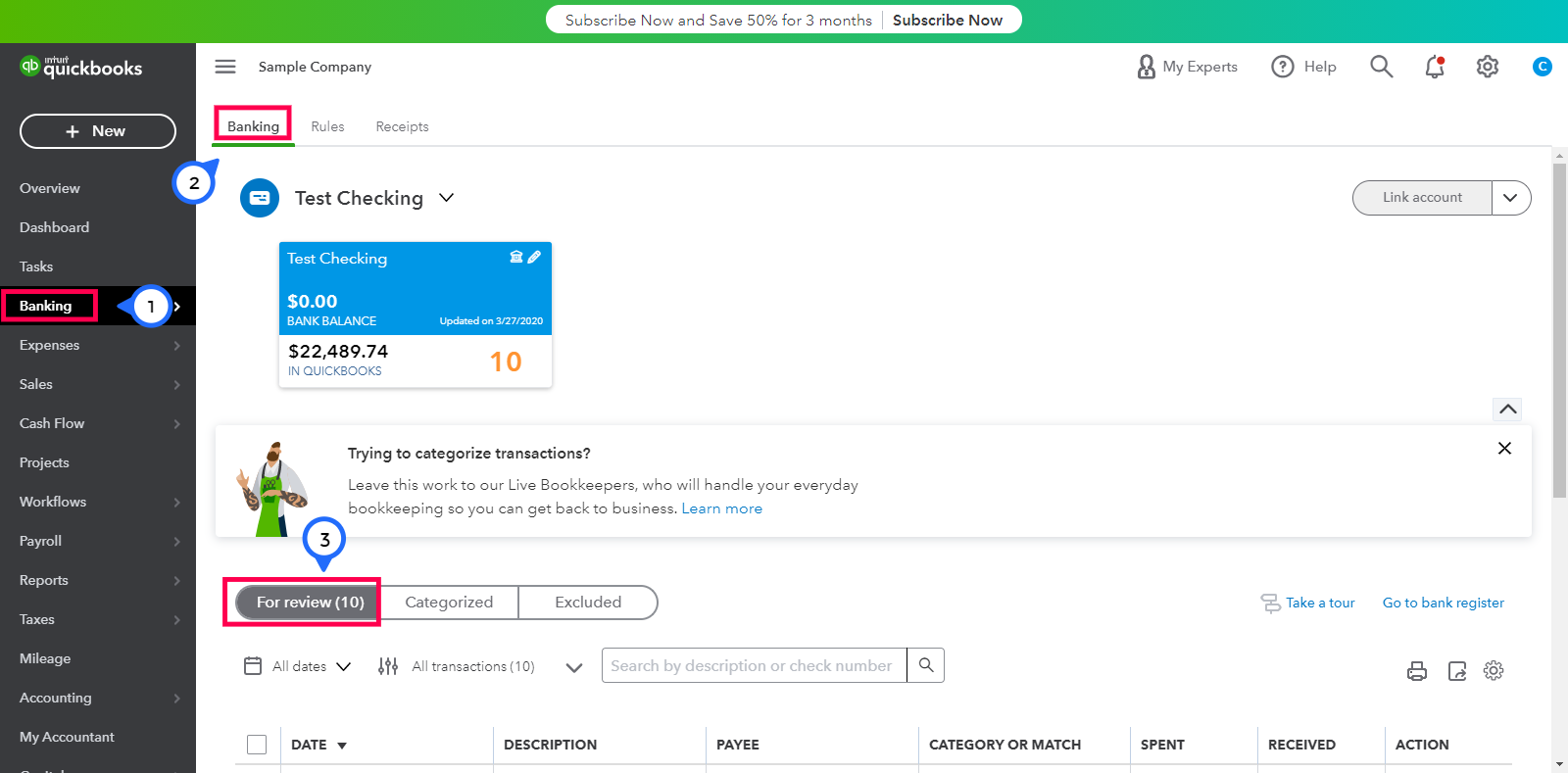Screen dimensions: 1568x773
Task: Open My Experts
Action: click(x=1188, y=67)
